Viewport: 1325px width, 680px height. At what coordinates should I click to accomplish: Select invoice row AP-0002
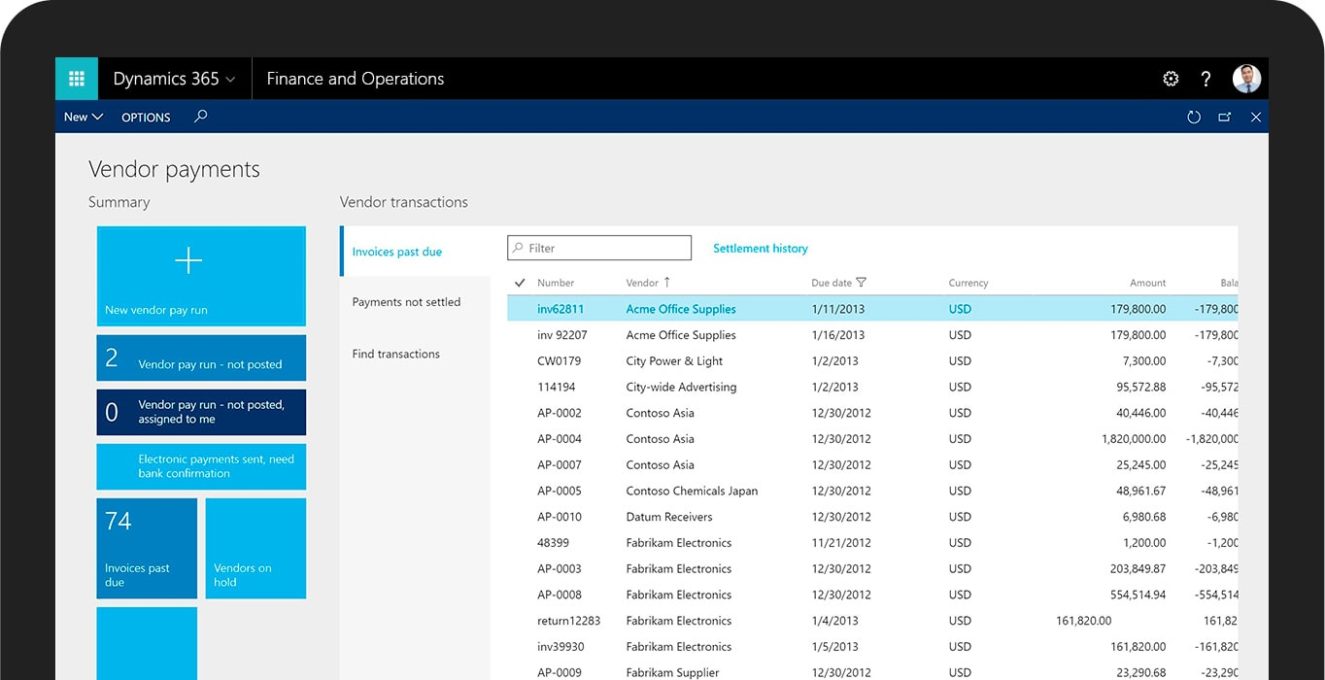click(872, 413)
